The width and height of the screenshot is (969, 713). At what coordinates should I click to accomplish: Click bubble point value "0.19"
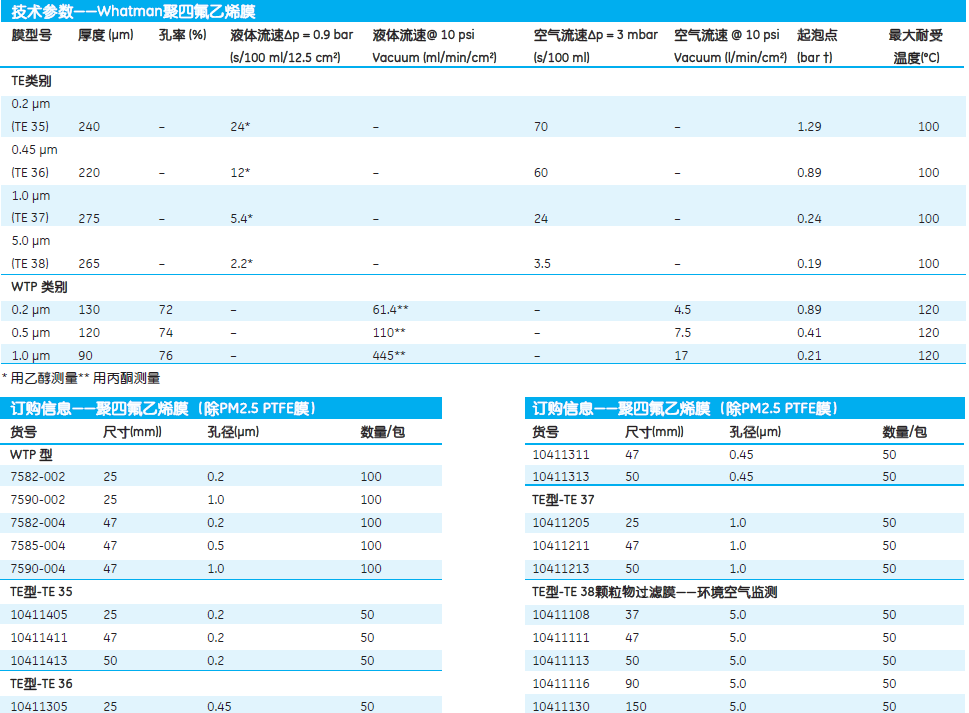tap(809, 264)
